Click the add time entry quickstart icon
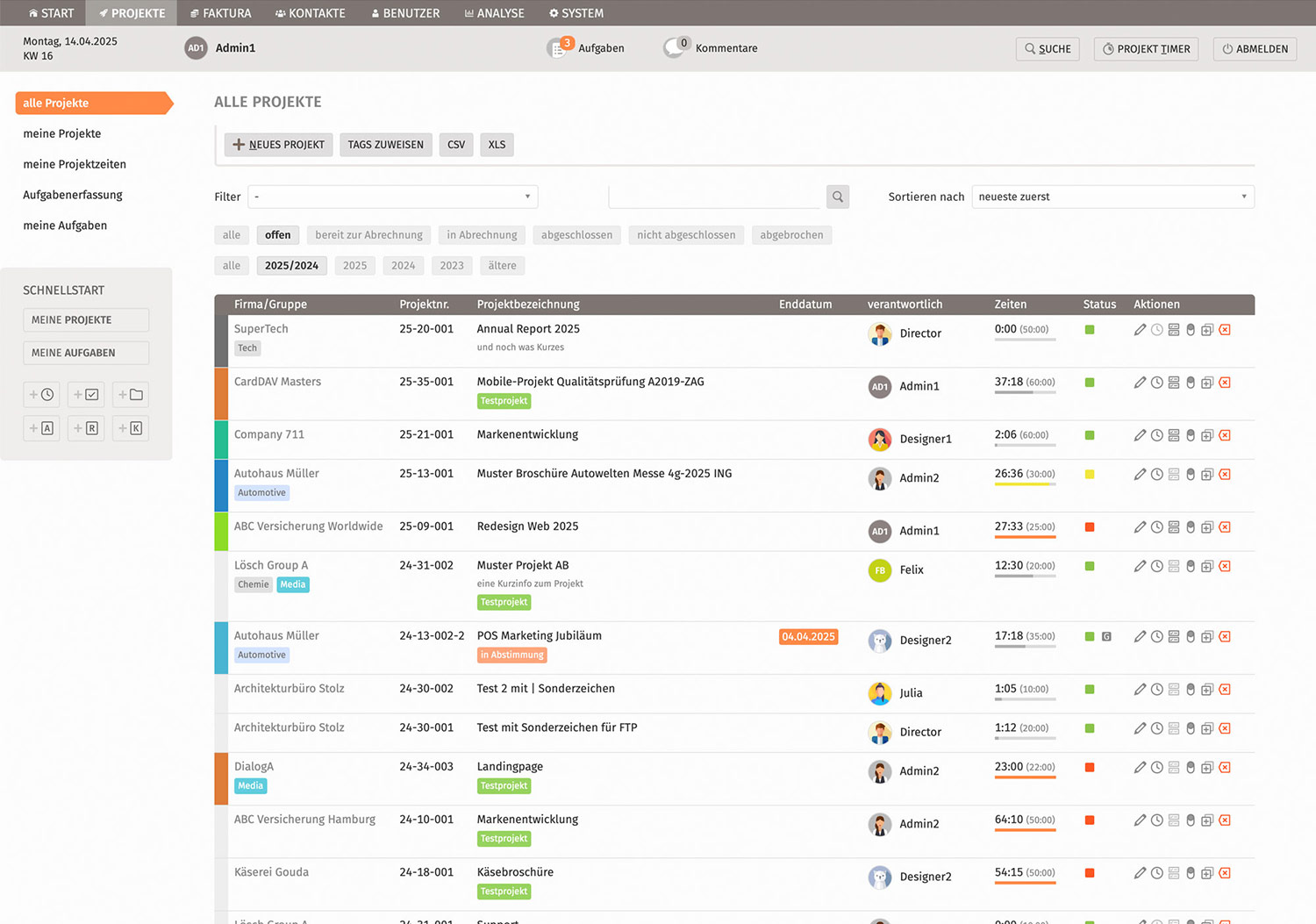Screen dimensions: 1316x924 41,395
